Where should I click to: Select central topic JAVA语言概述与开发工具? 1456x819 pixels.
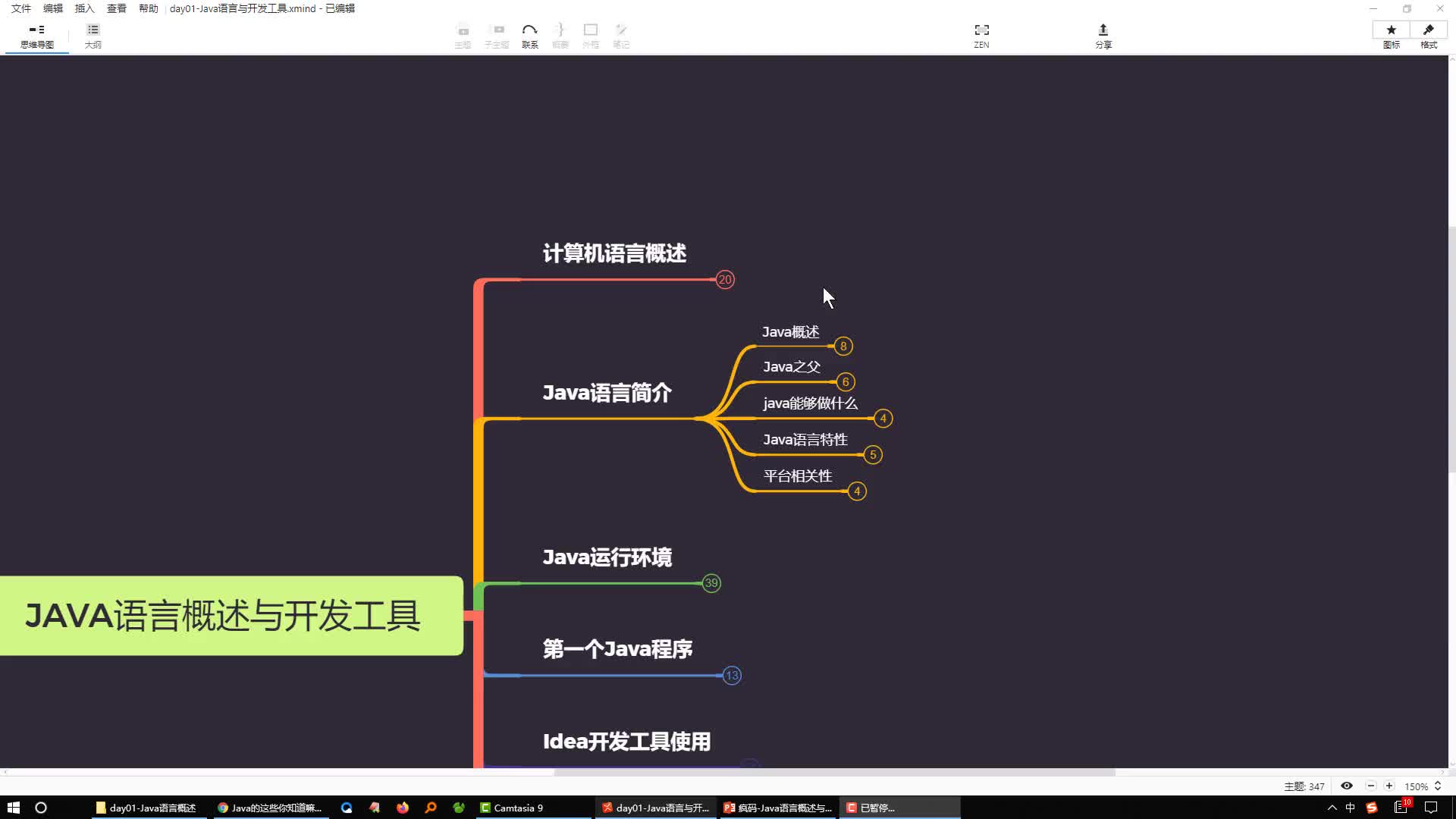230,616
